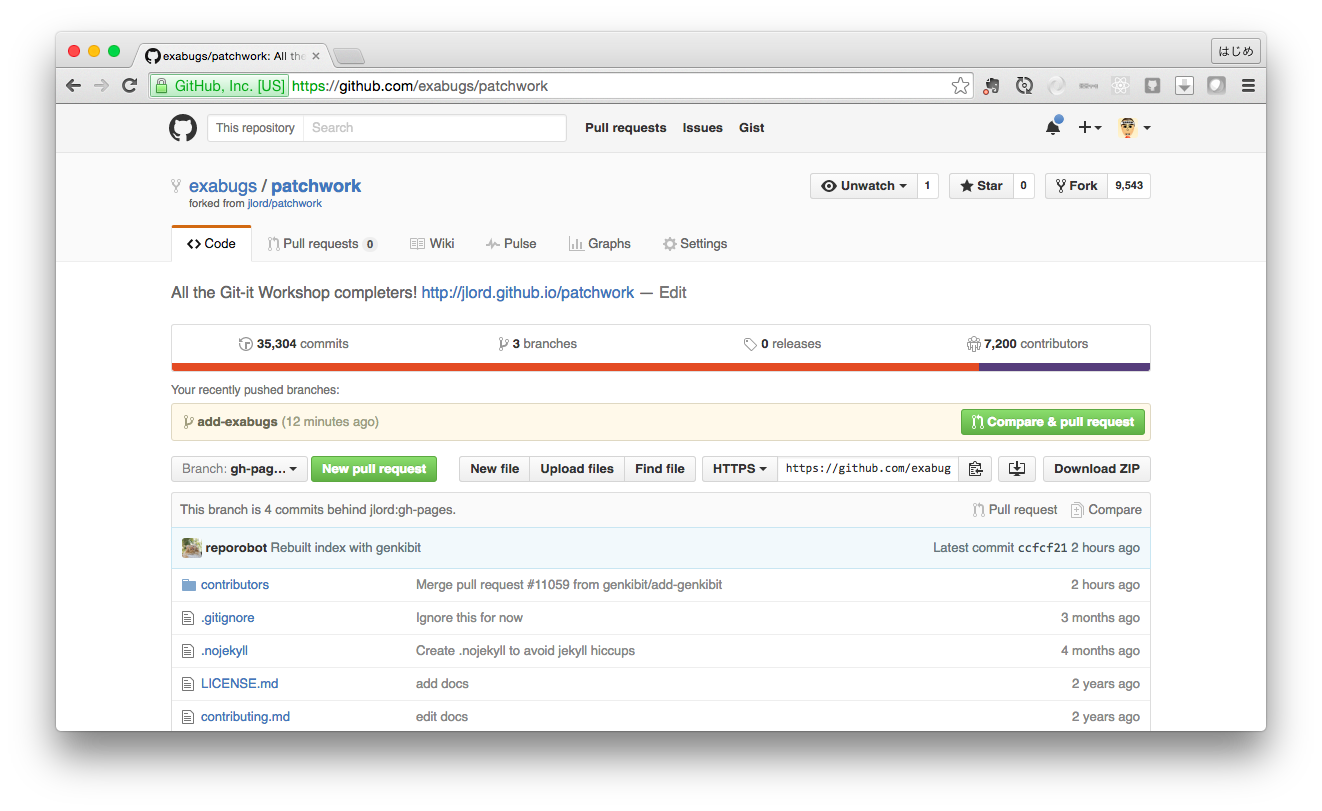The image size is (1322, 811).
Task: Click the Upload files button
Action: (x=577, y=468)
